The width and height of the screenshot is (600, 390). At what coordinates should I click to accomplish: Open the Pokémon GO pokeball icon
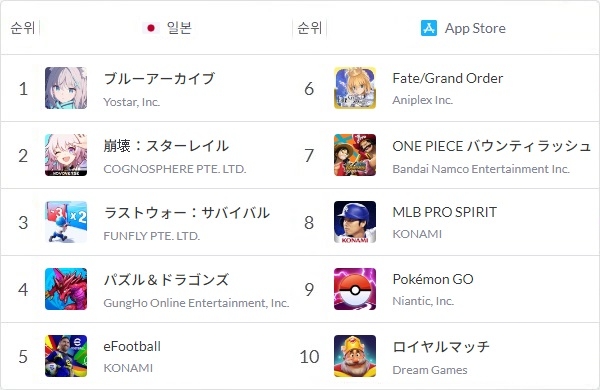point(355,289)
